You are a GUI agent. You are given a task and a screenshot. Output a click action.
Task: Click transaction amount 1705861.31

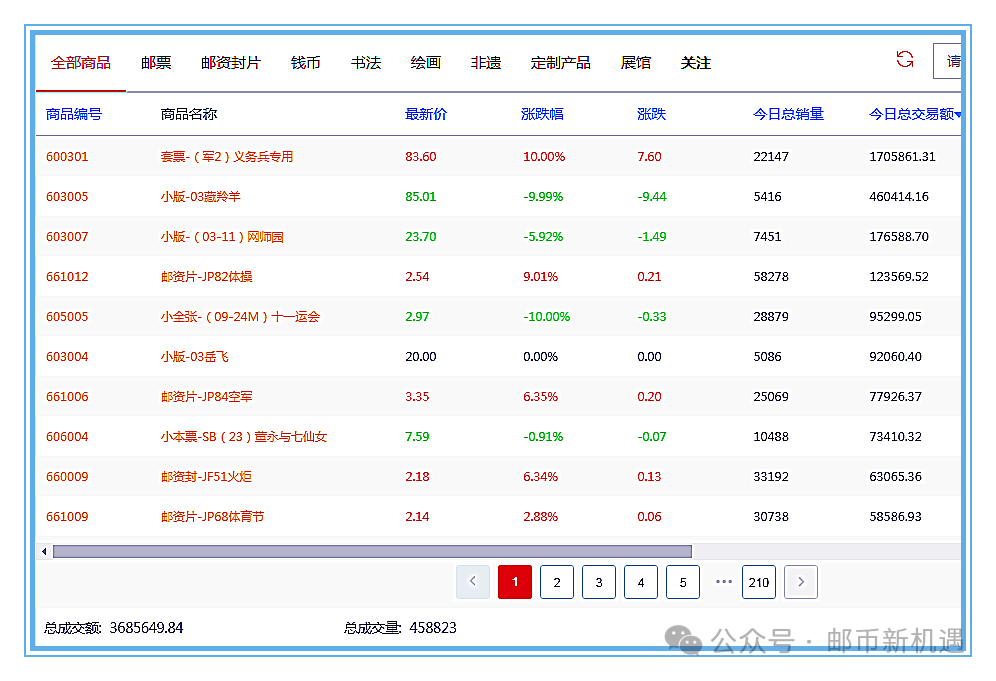(902, 157)
